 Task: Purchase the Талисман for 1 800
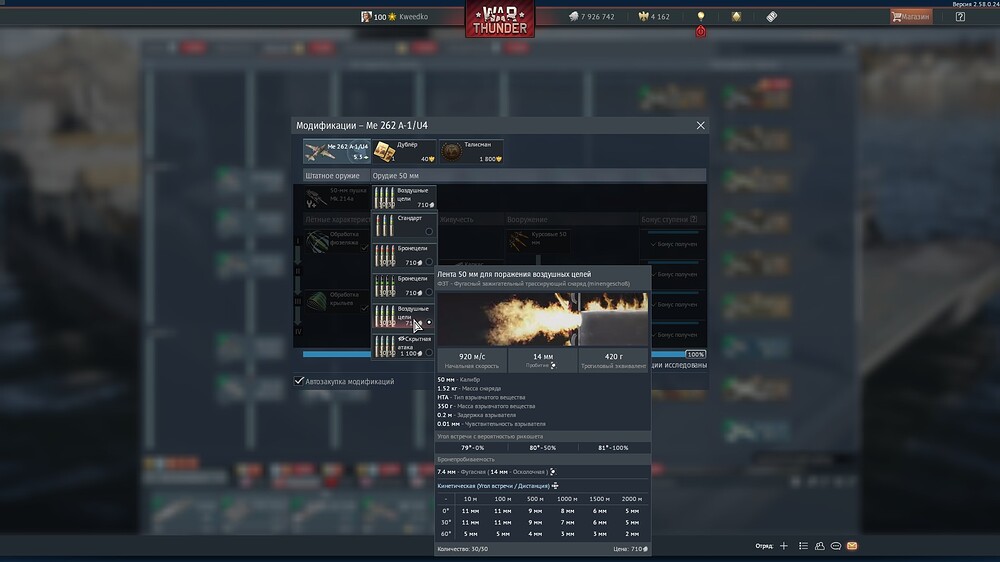471,151
